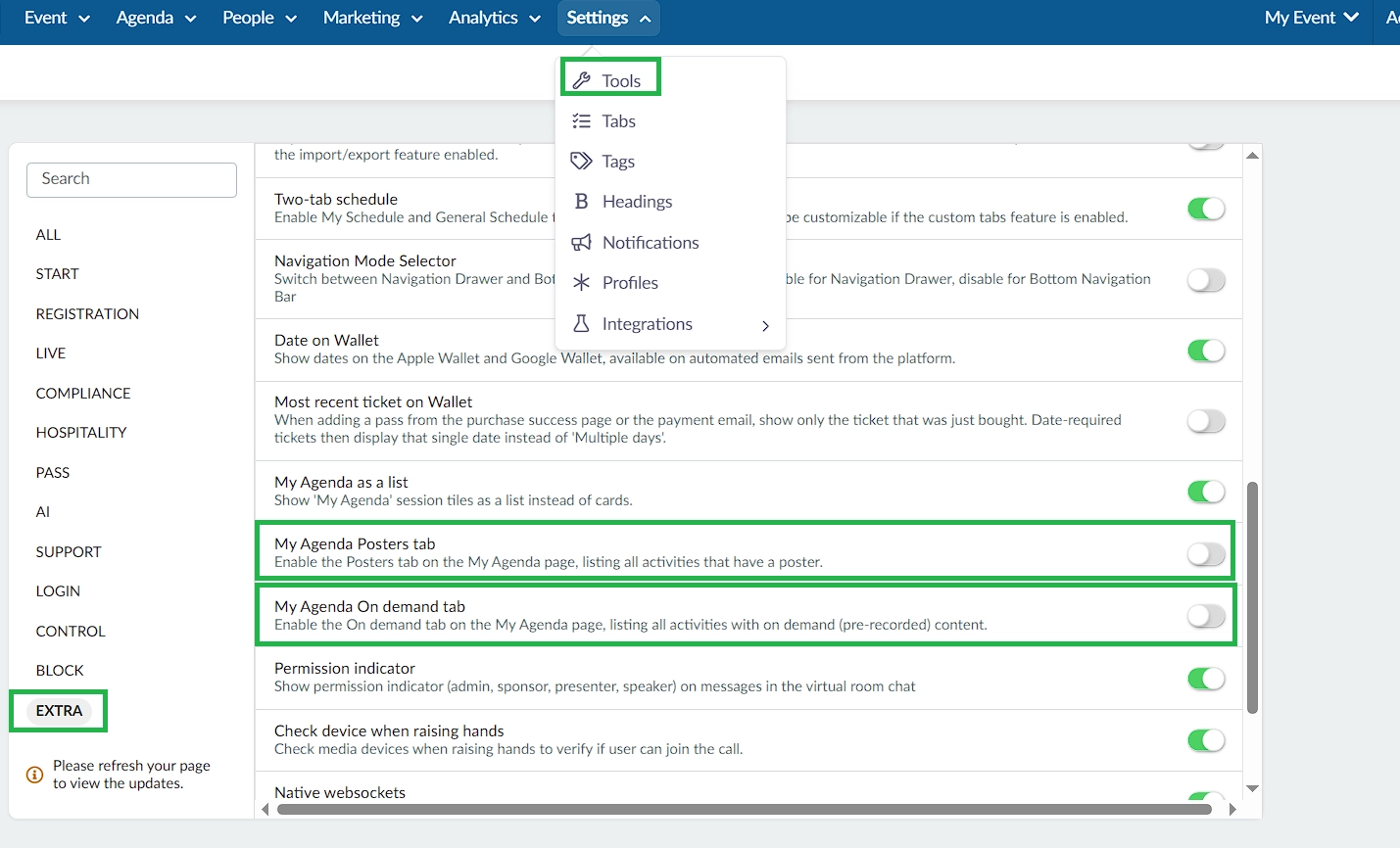Click the horizontal scrollbar thumb
Image resolution: width=1400 pixels, height=848 pixels.
point(745,810)
